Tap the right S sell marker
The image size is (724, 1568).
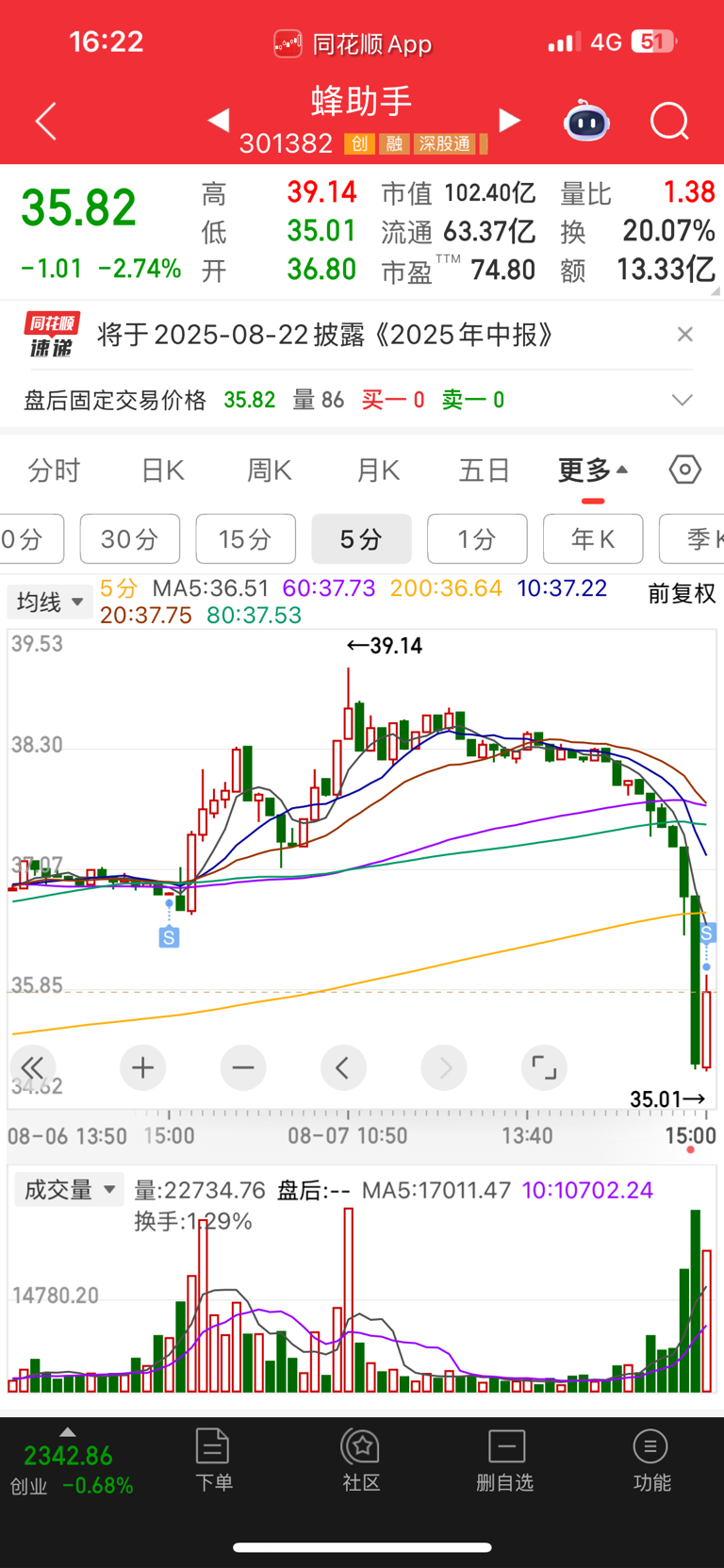click(707, 933)
